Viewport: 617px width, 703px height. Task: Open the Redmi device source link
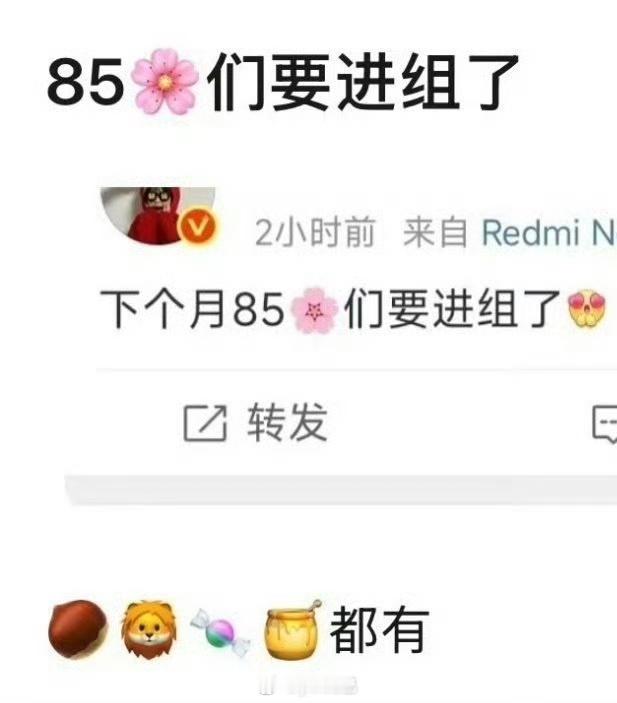549,233
